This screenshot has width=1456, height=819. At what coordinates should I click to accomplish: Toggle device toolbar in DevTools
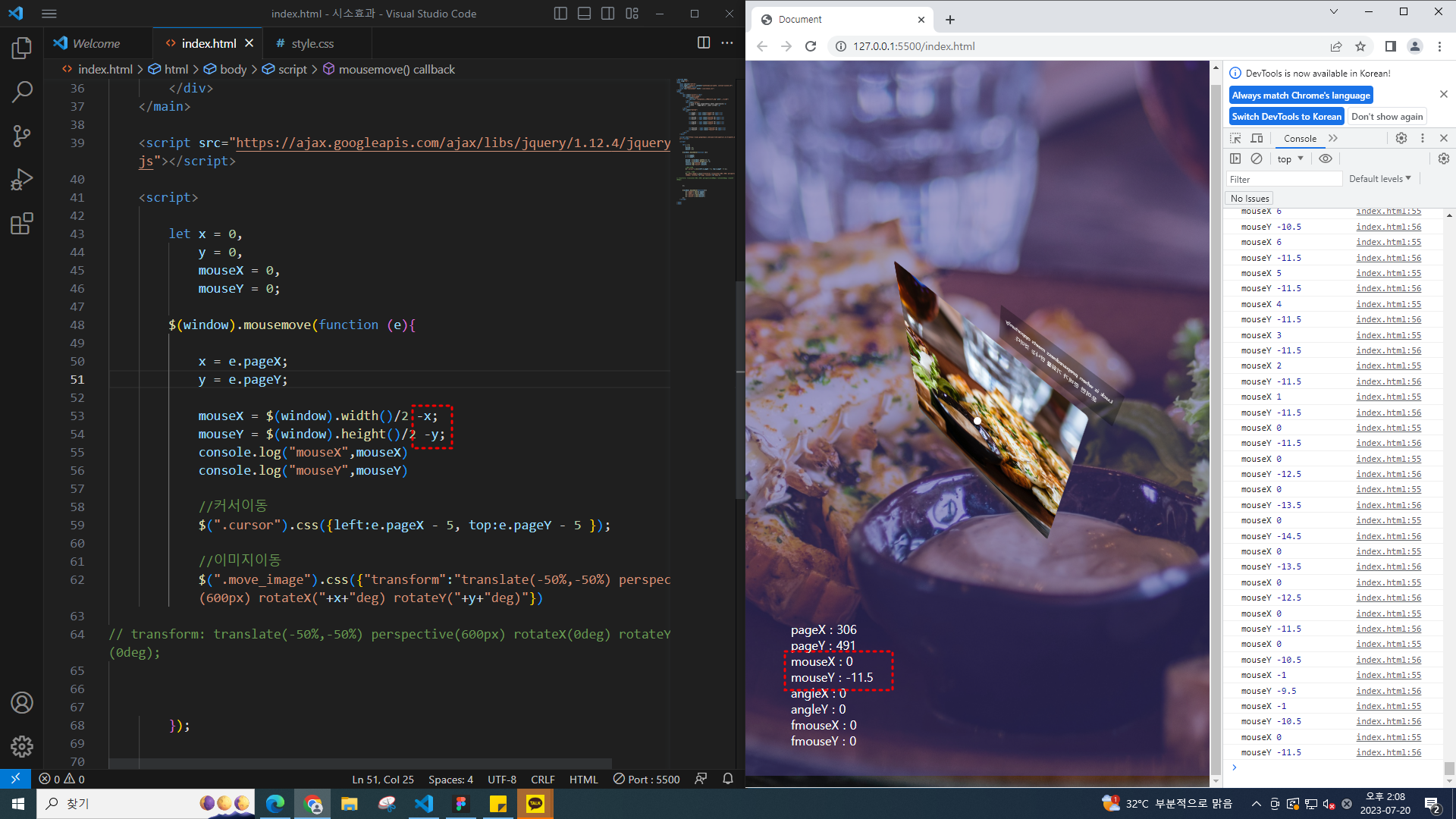pyautogui.click(x=1257, y=138)
